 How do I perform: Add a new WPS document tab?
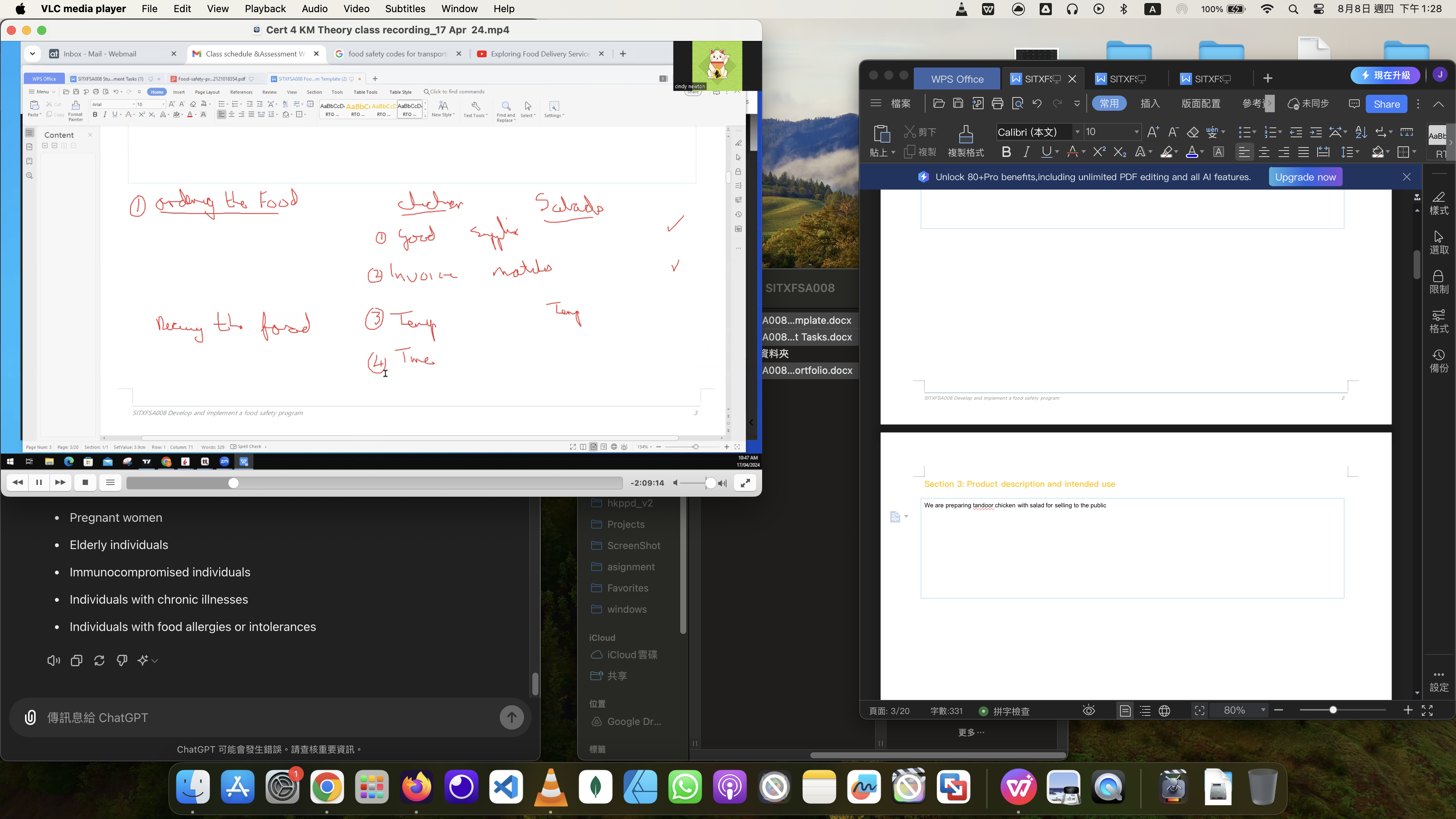coord(1267,78)
